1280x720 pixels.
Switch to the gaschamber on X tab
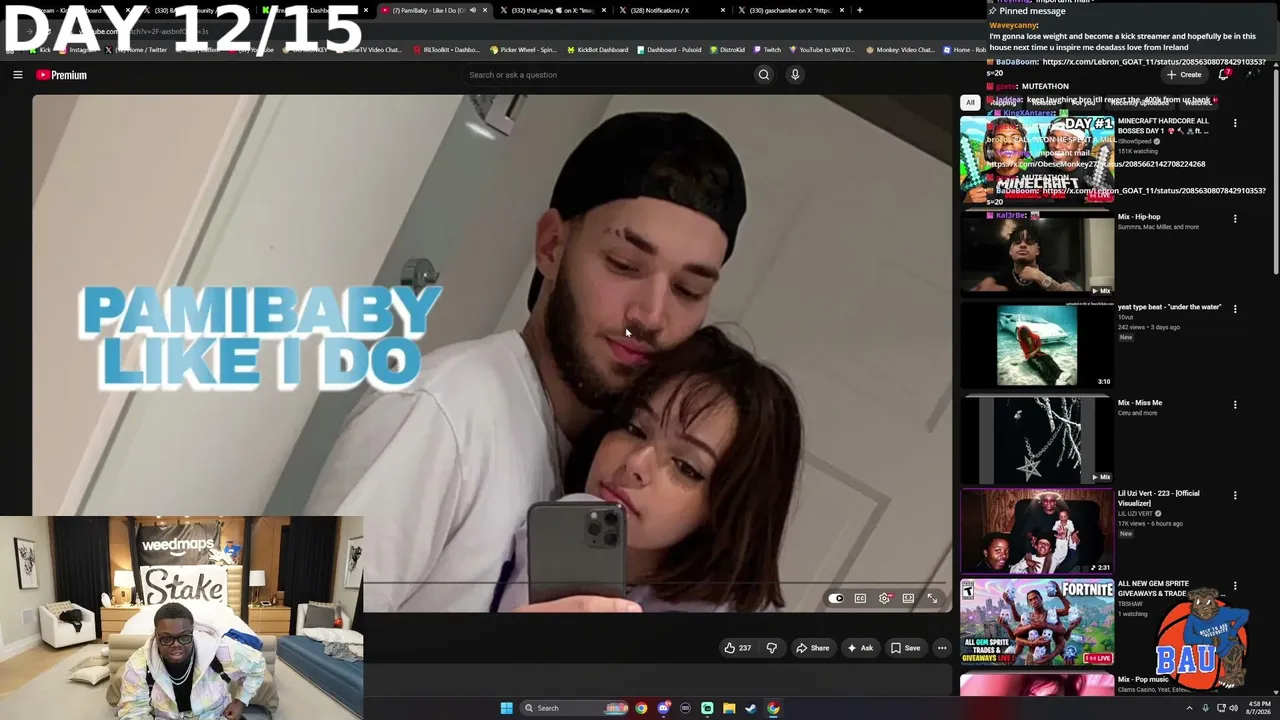click(x=791, y=10)
